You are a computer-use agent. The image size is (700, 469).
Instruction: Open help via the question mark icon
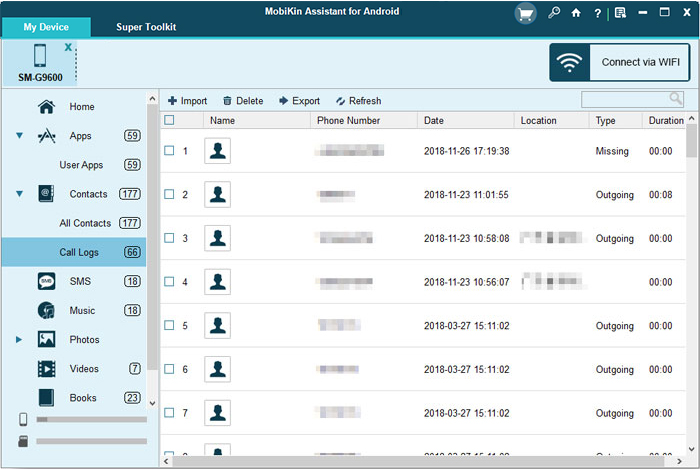click(x=597, y=13)
